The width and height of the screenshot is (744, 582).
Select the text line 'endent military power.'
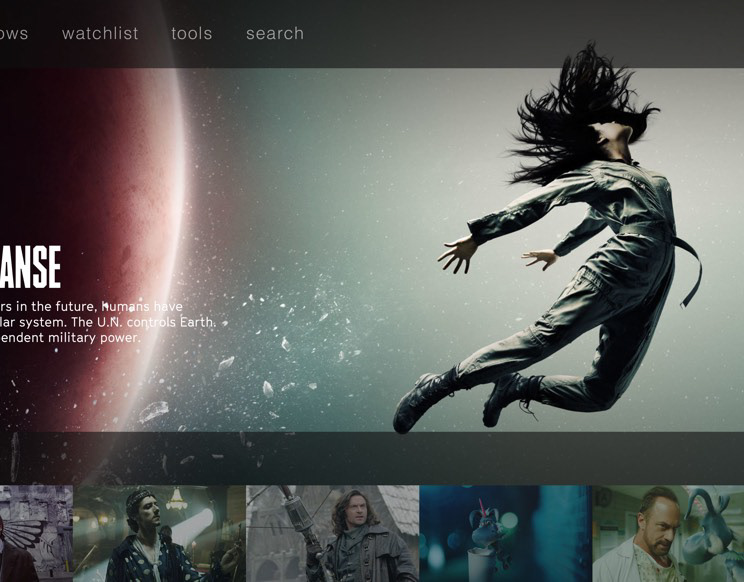coord(70,338)
